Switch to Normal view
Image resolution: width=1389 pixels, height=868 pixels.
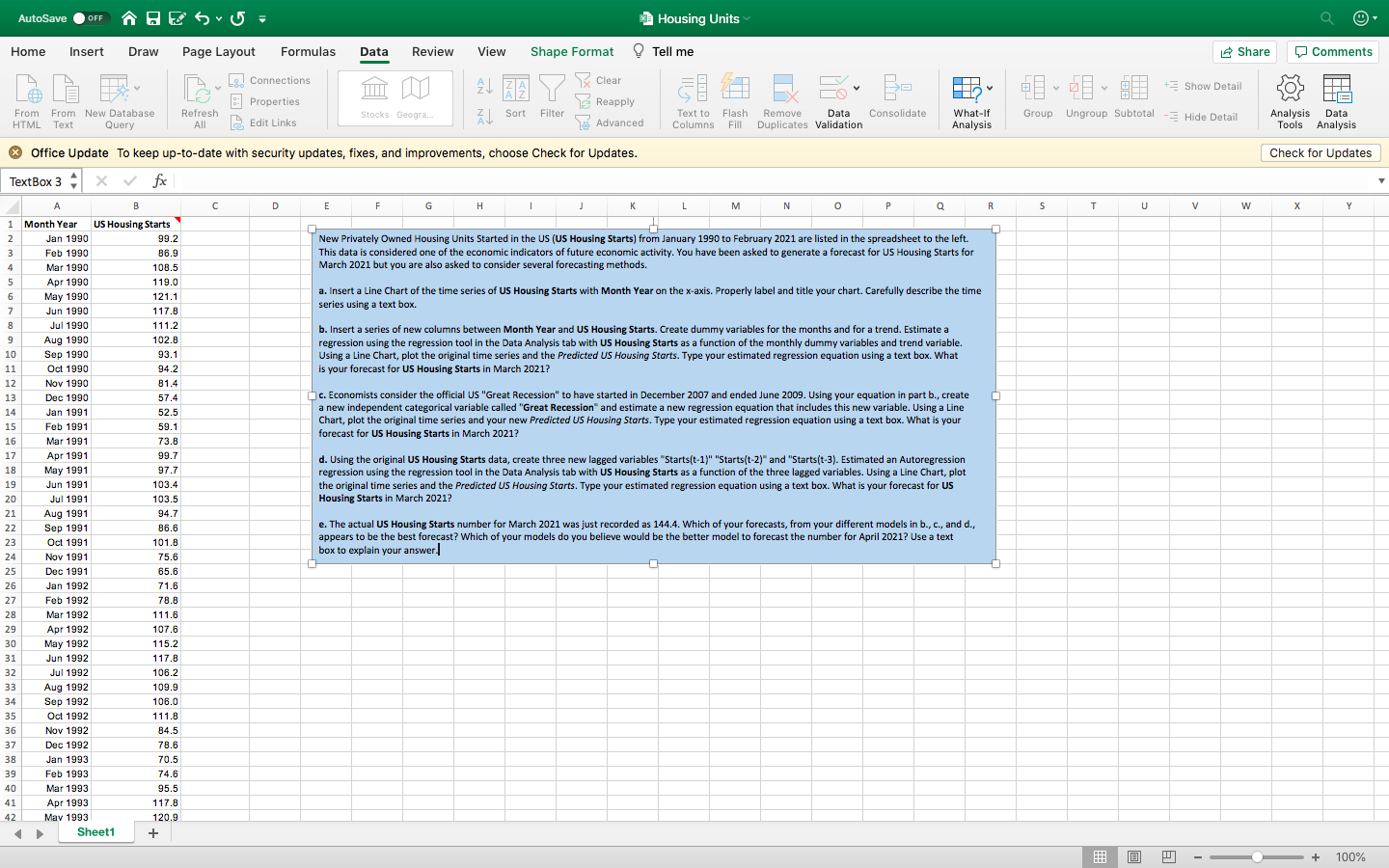pyautogui.click(x=1100, y=856)
